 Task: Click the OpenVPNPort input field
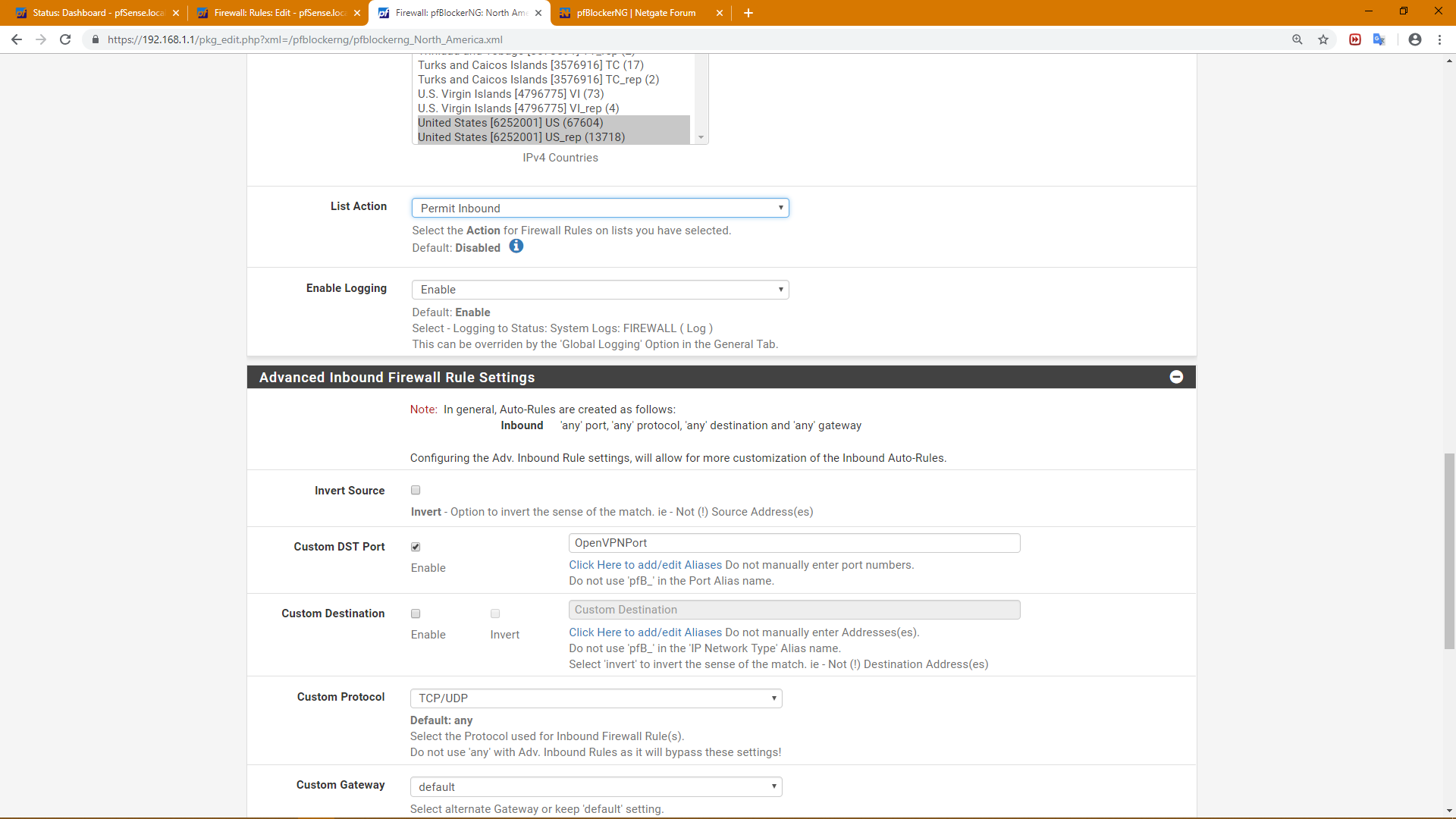point(794,543)
